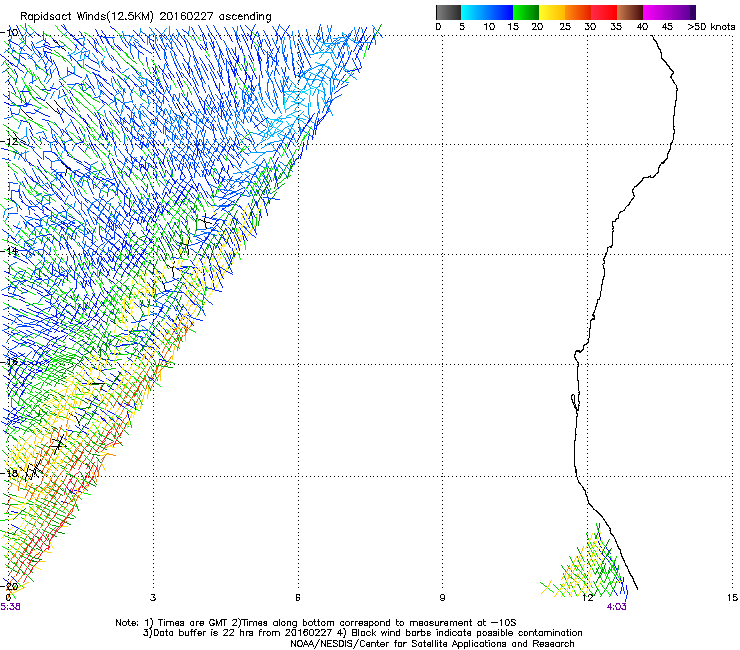Click the yellow 20–25 knots legend segment

pos(552,12)
